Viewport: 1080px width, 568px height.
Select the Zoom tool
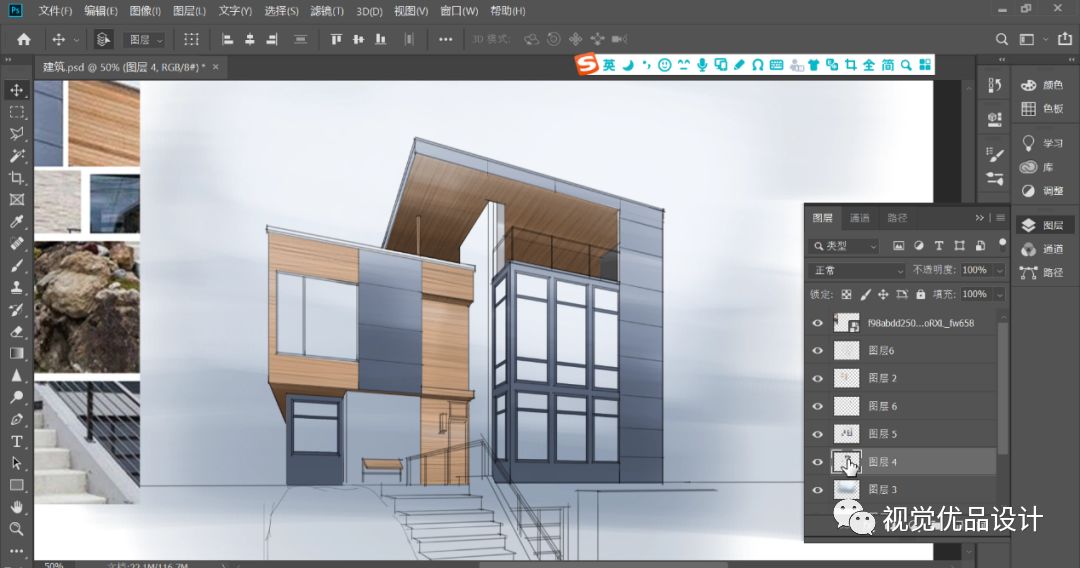17,529
